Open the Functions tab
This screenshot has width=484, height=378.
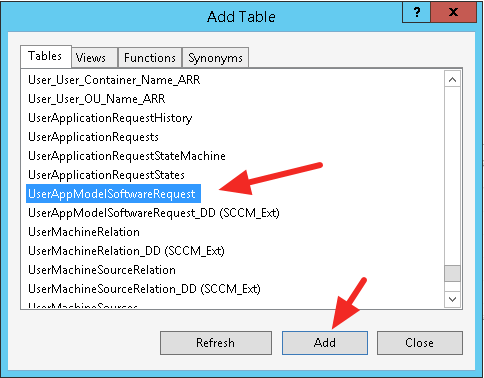[x=150, y=58]
